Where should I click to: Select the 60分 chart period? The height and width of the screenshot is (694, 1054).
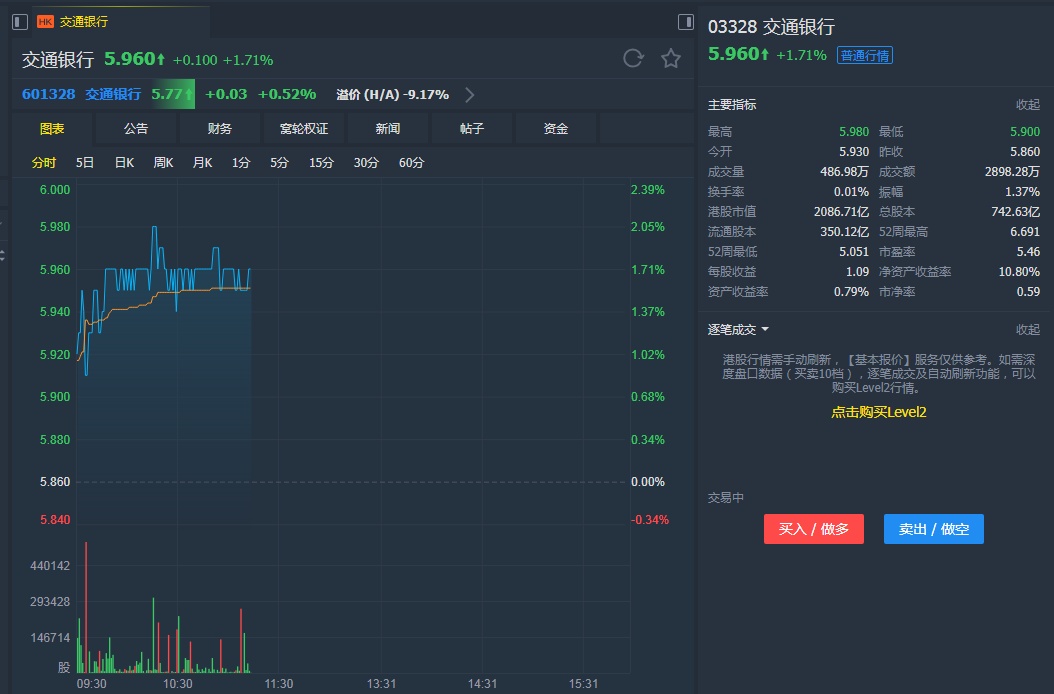(x=411, y=163)
